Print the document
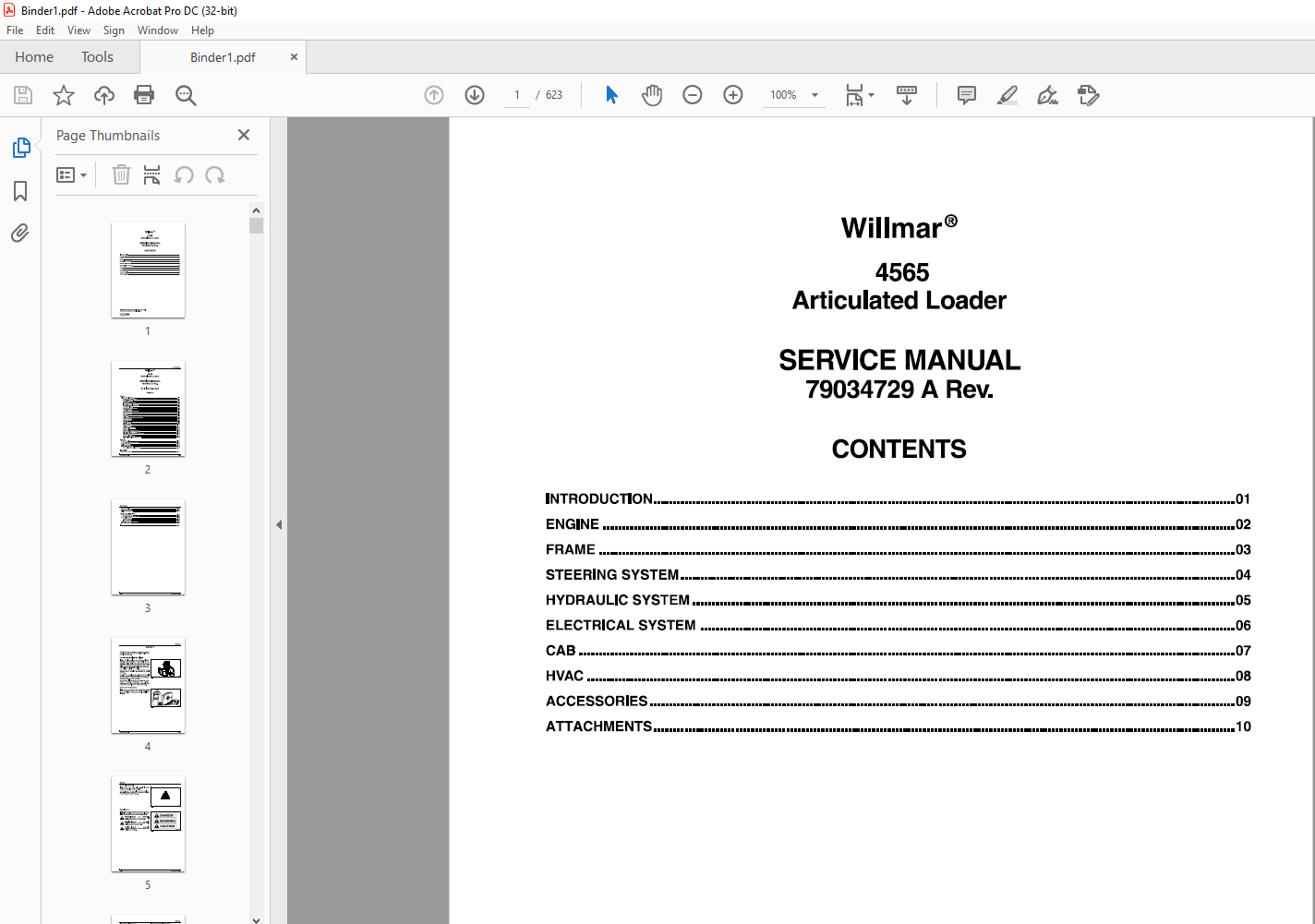1315x924 pixels. (144, 95)
